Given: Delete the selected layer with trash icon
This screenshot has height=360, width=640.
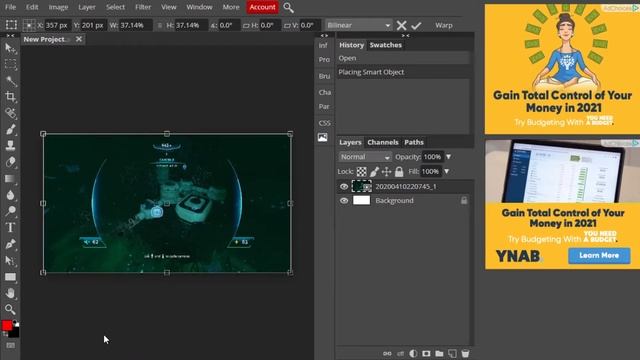Looking at the screenshot, I should 465,353.
